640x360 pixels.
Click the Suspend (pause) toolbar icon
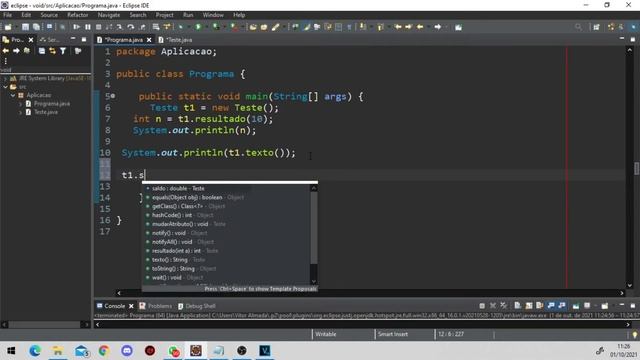(88, 27)
